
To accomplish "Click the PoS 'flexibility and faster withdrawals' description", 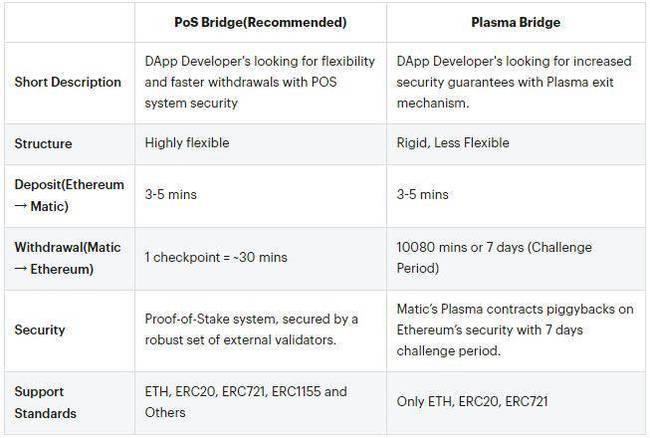I will pos(260,82).
